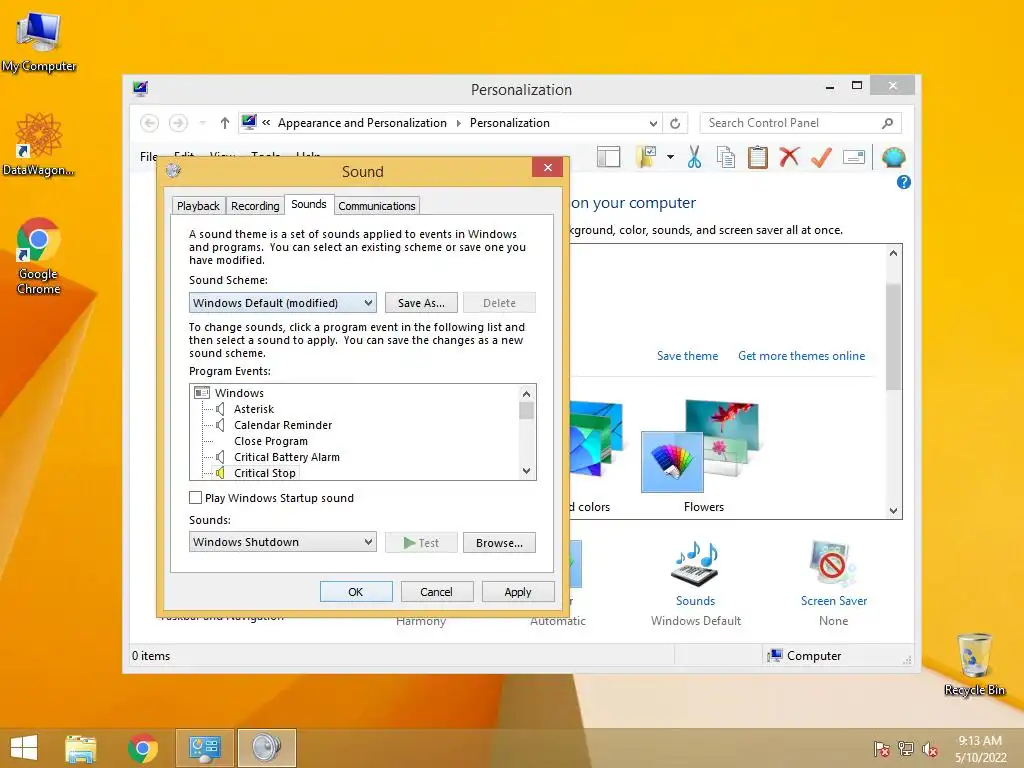This screenshot has height=768, width=1024.
Task: Click the Cut scissors icon in Personalization toolbar
Action: click(x=694, y=157)
